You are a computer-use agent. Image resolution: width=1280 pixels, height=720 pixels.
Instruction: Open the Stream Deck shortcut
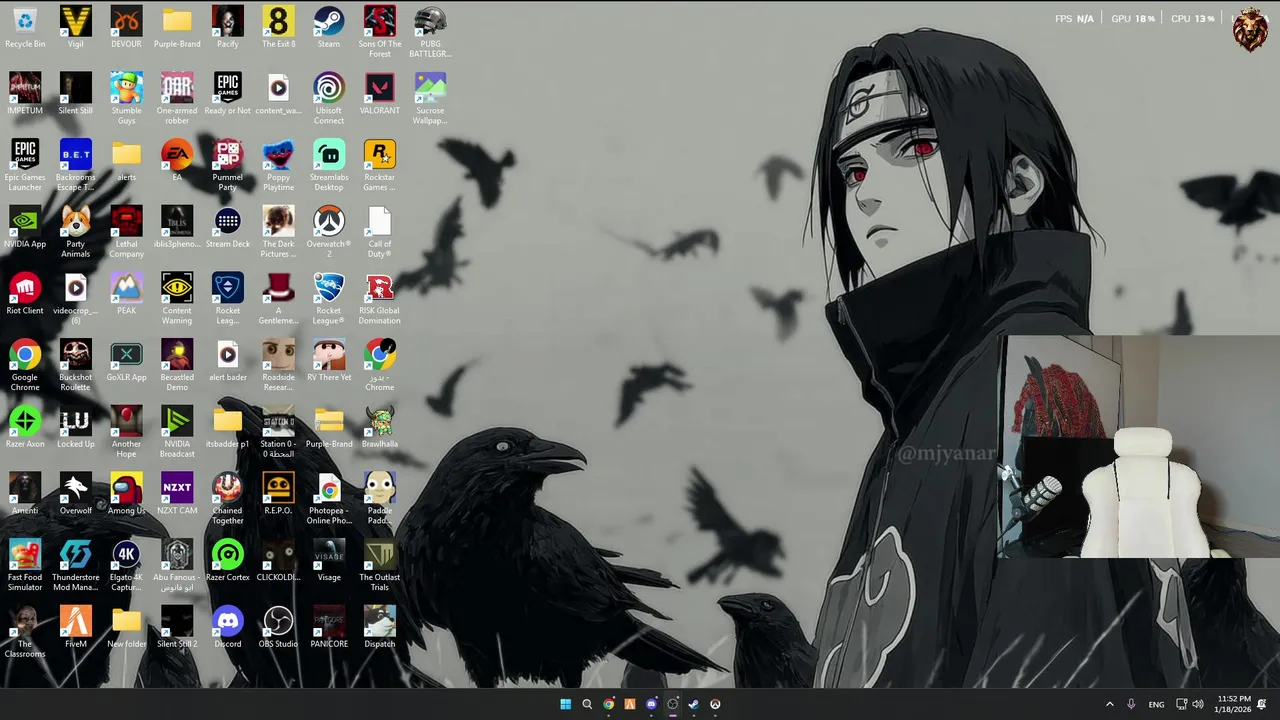[x=228, y=228]
